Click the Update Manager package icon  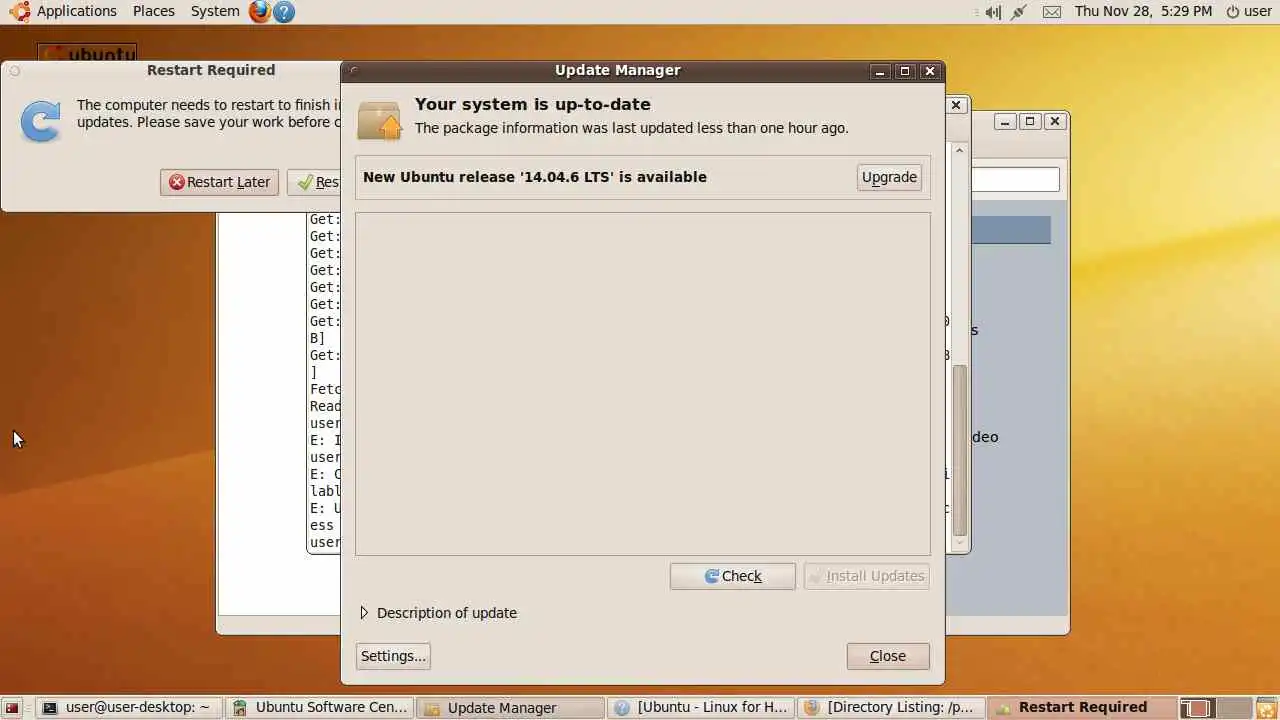point(380,121)
